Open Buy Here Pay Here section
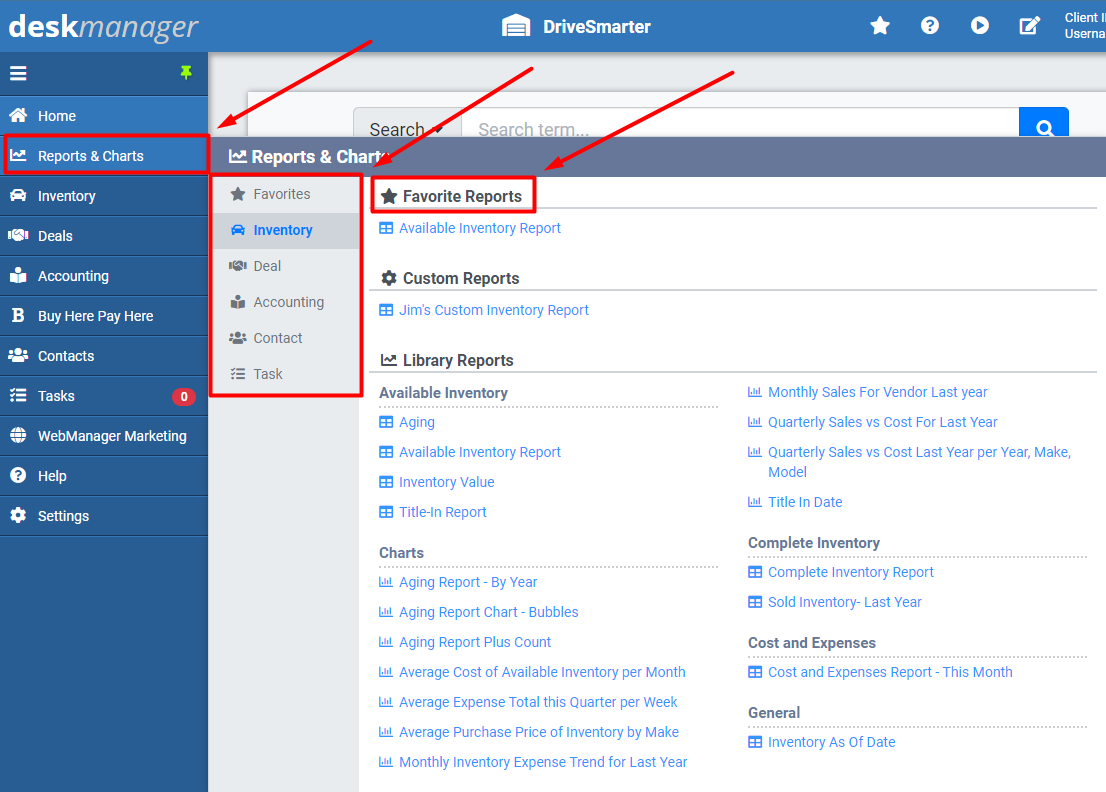The image size is (1106, 792). pos(104,316)
